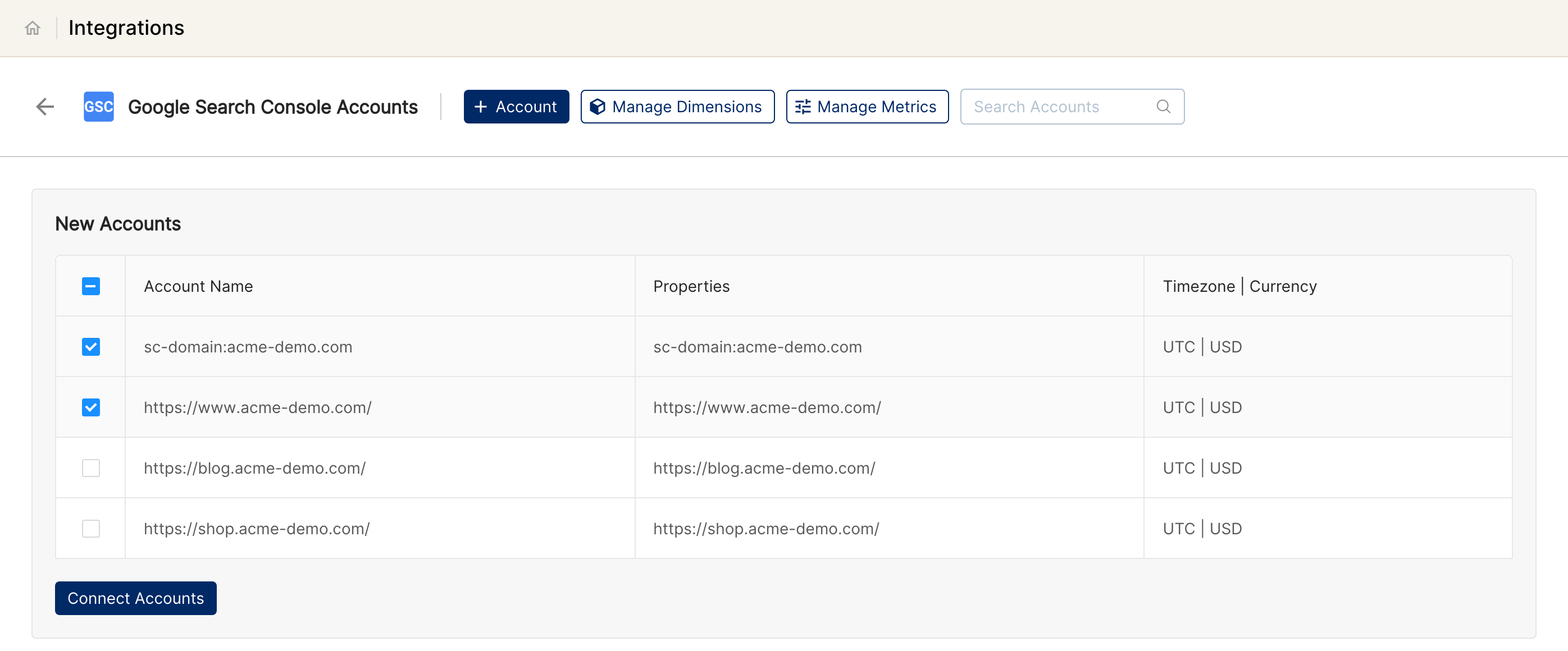Click UTC | USD in shop row
1568x651 pixels.
[x=1202, y=529]
